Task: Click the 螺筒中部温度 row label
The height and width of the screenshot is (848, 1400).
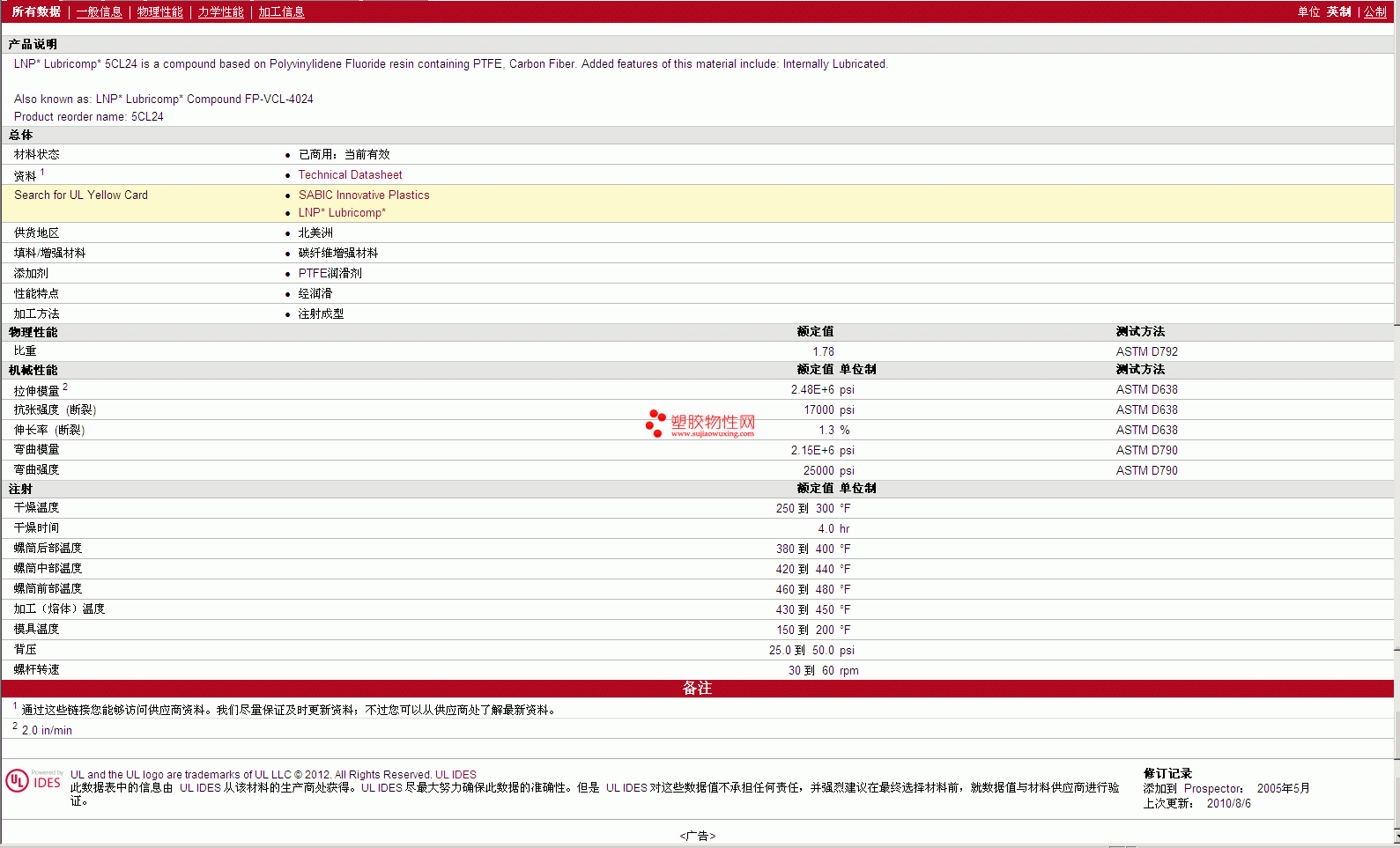Action: [48, 569]
